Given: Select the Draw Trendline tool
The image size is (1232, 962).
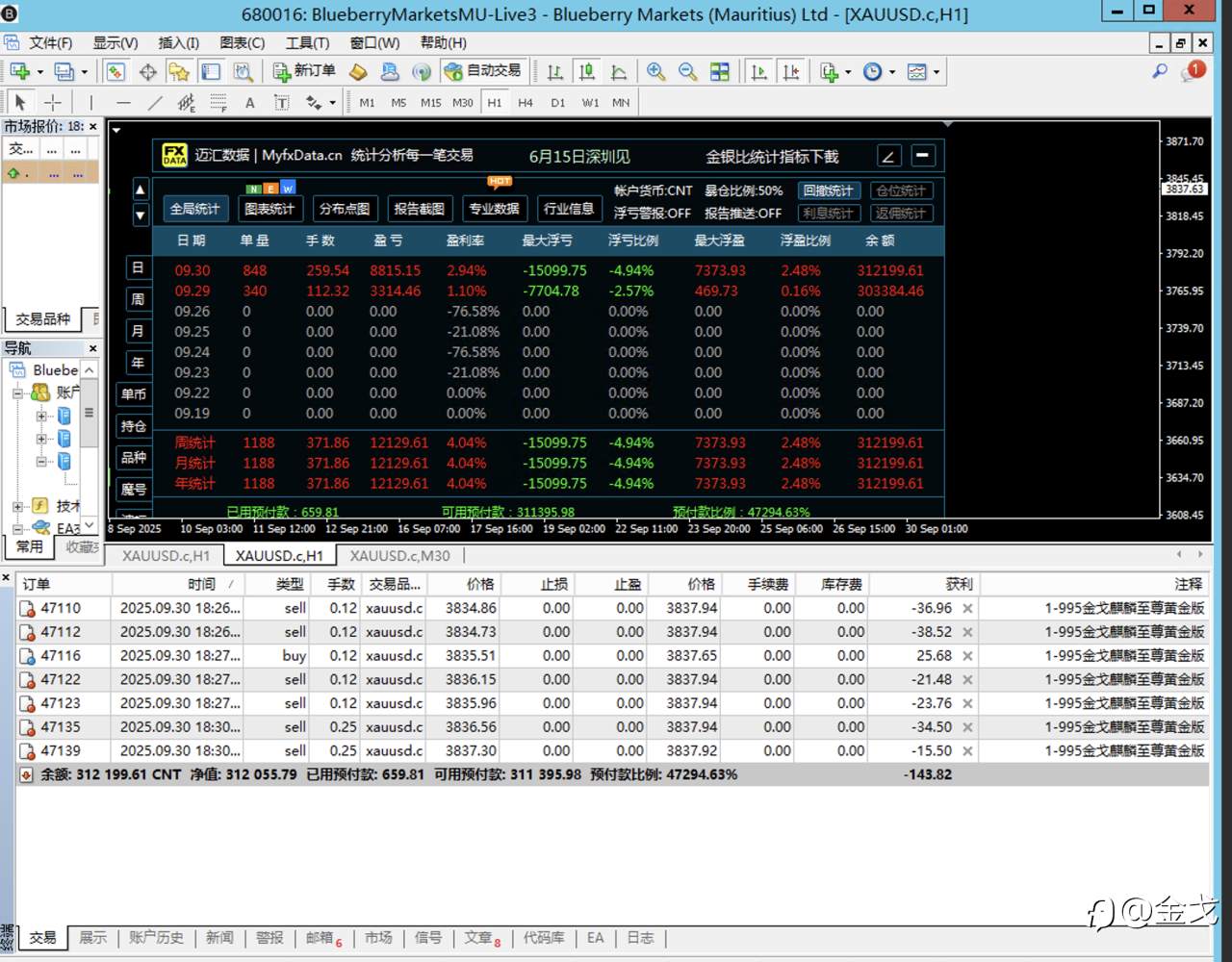Looking at the screenshot, I should 155,102.
